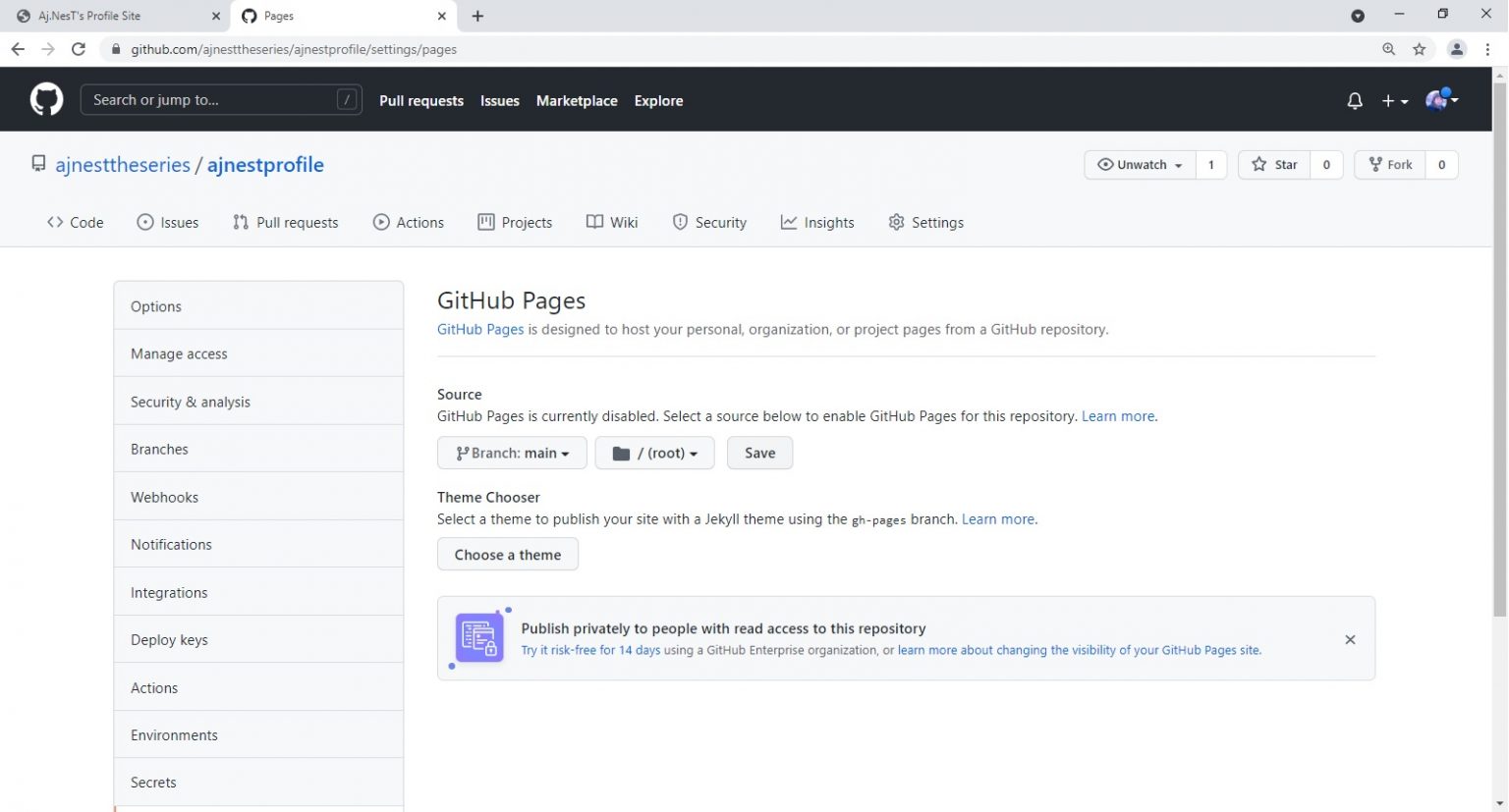Screen dimensions: 1509x812
Task: Click the Try it risk-free link
Action: click(x=590, y=650)
